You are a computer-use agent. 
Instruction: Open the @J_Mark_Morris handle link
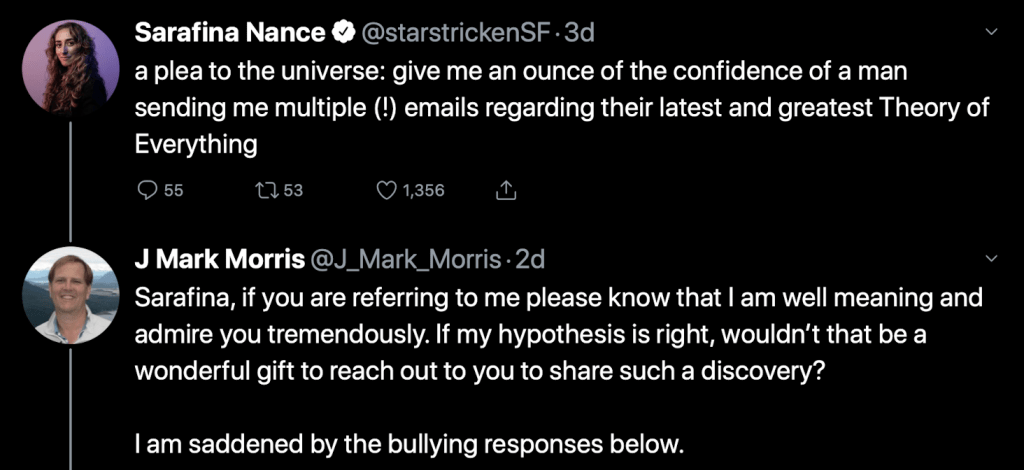(406, 260)
